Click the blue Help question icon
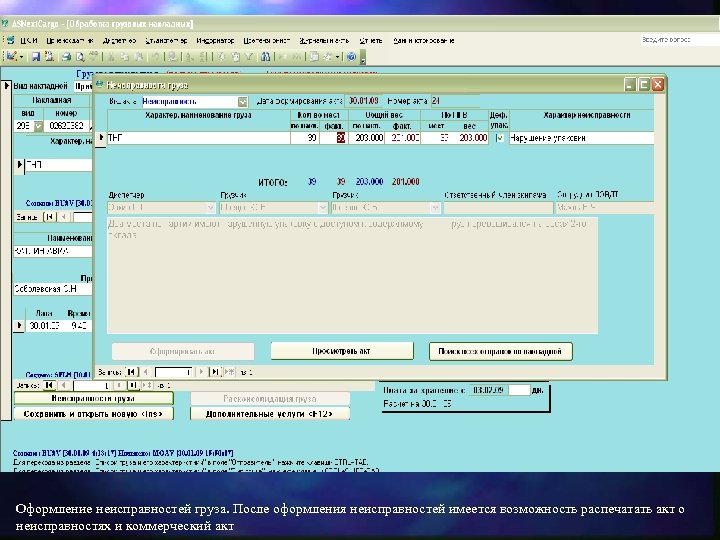This screenshot has width=720, height=540. pos(351,56)
